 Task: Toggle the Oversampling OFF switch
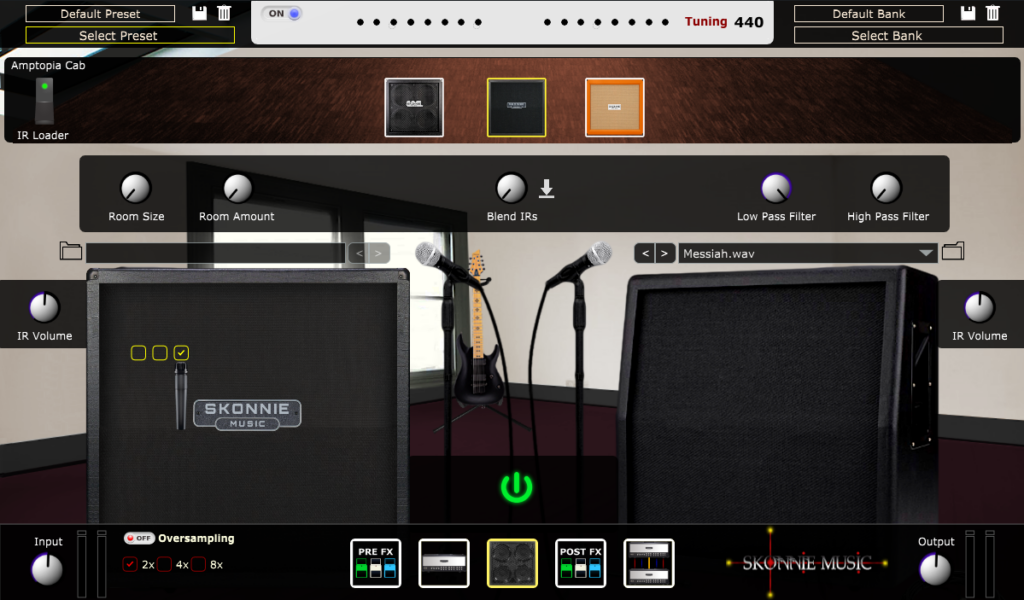139,538
